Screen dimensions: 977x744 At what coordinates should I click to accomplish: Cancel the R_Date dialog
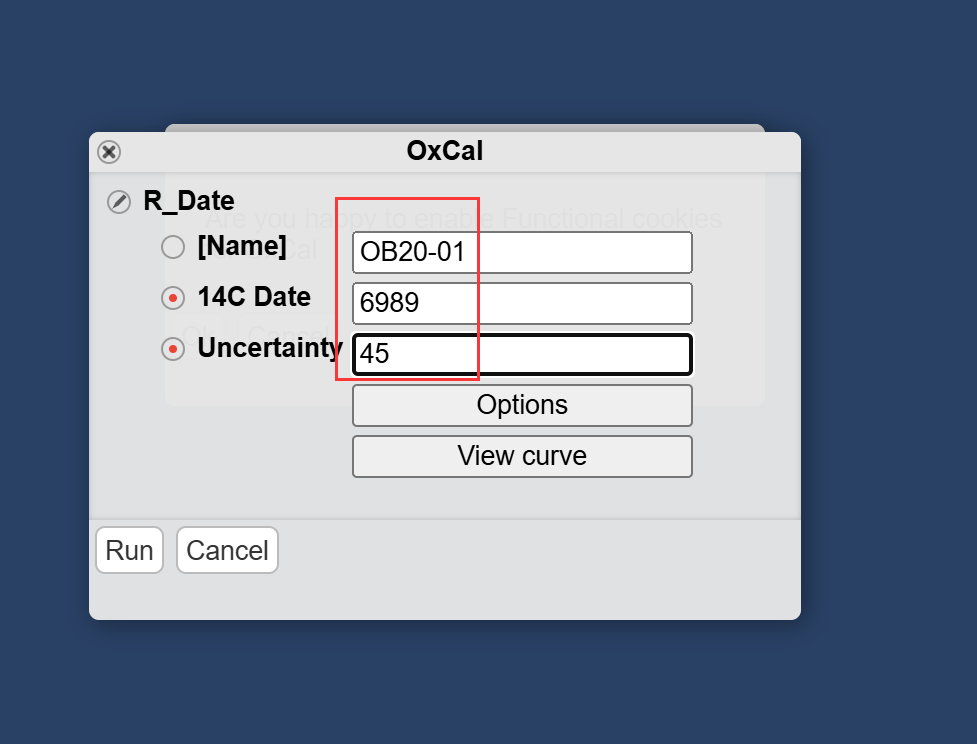click(227, 551)
